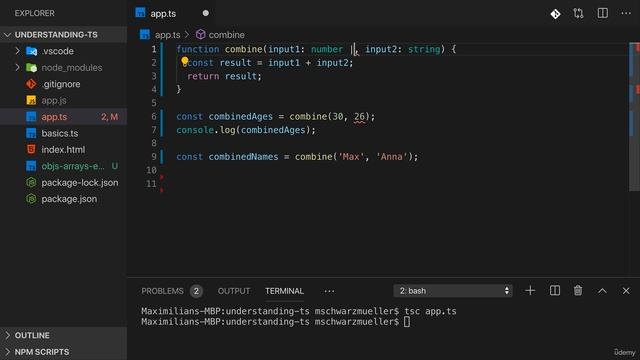Click the word 'number' on line 1
Viewport: 640px width, 360px height.
pos(327,49)
